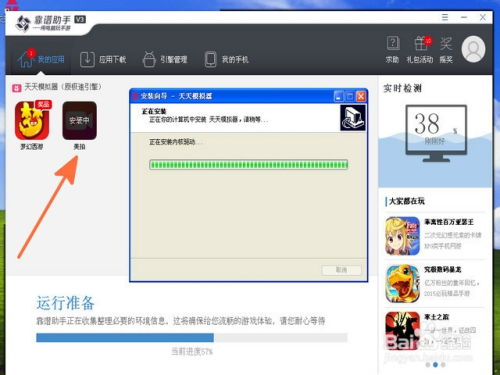Open the 究极数码暴龙 game thumbnail
500x375 pixels.
pos(402,283)
